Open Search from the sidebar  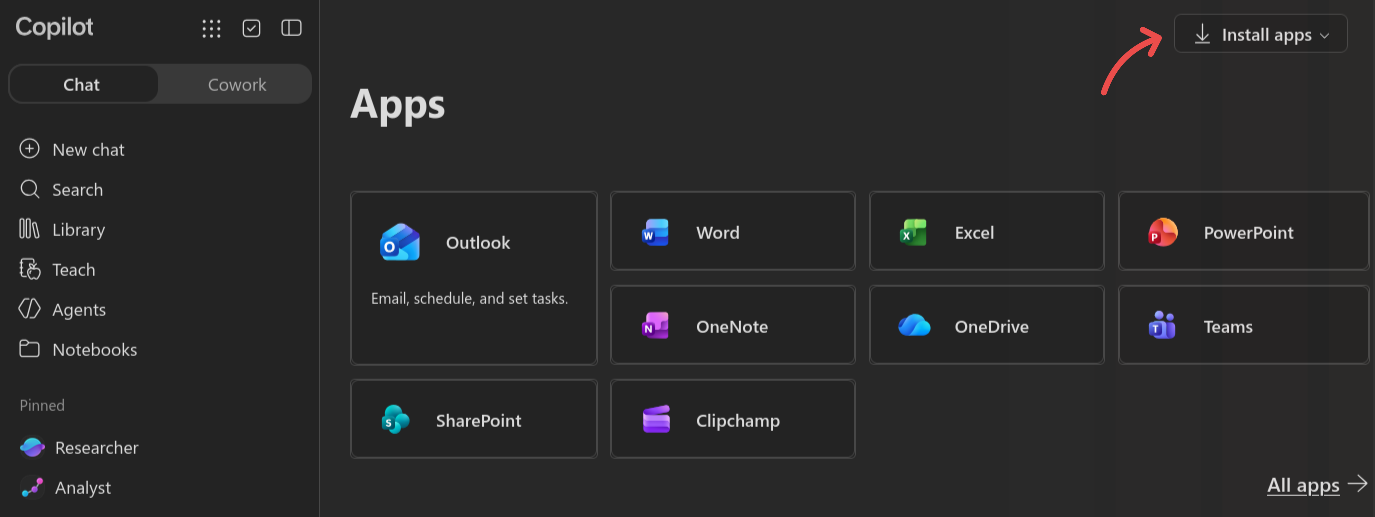pyautogui.click(x=77, y=189)
